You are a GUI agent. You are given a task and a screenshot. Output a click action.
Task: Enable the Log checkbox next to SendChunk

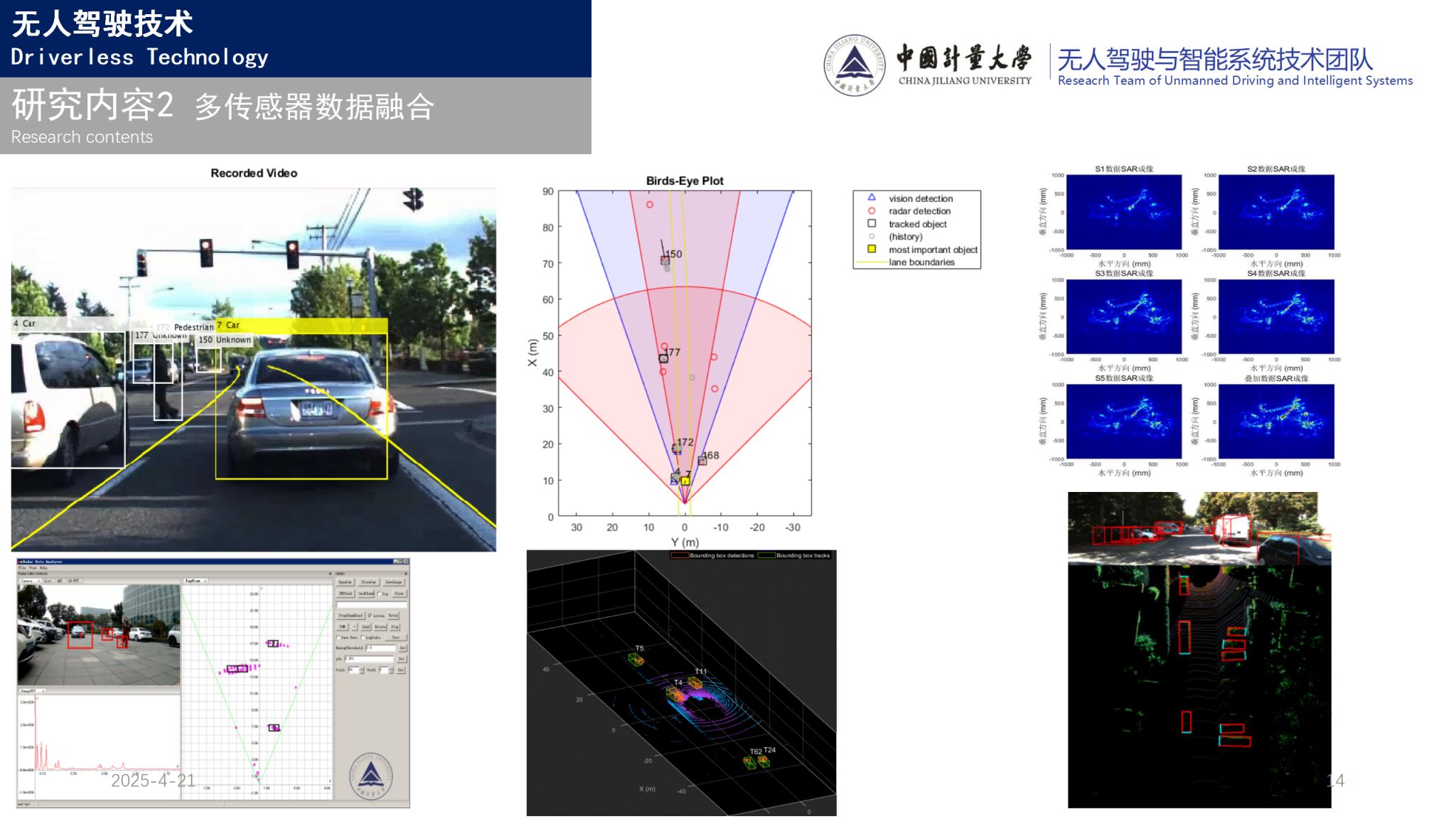(379, 594)
